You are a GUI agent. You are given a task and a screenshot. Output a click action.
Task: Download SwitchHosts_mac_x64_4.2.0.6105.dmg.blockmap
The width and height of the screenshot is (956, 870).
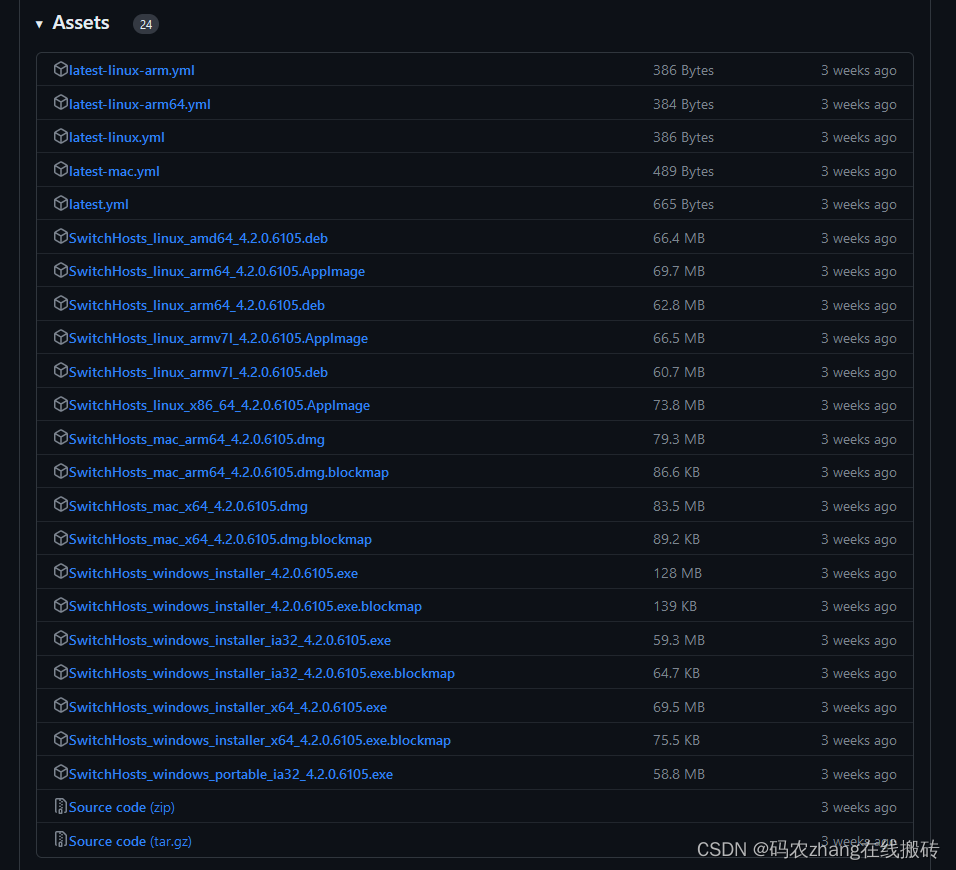click(220, 540)
